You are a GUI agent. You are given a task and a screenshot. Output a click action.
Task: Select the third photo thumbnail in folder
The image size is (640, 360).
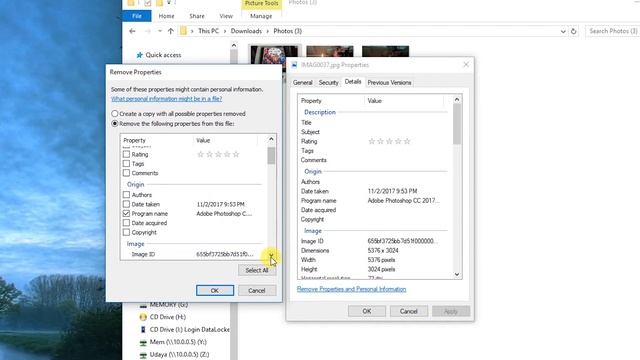385,52
